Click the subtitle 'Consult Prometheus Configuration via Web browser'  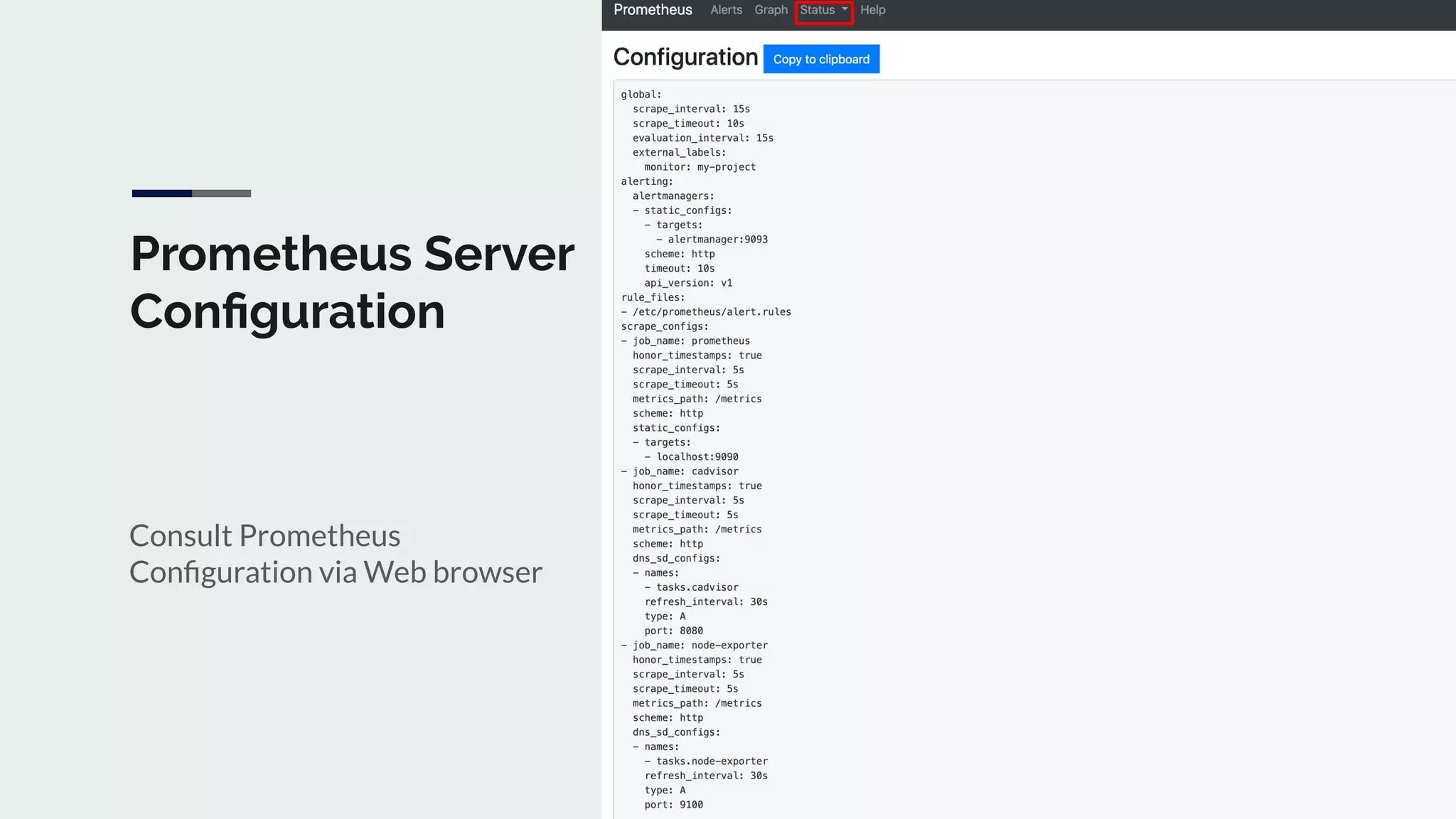coord(336,554)
